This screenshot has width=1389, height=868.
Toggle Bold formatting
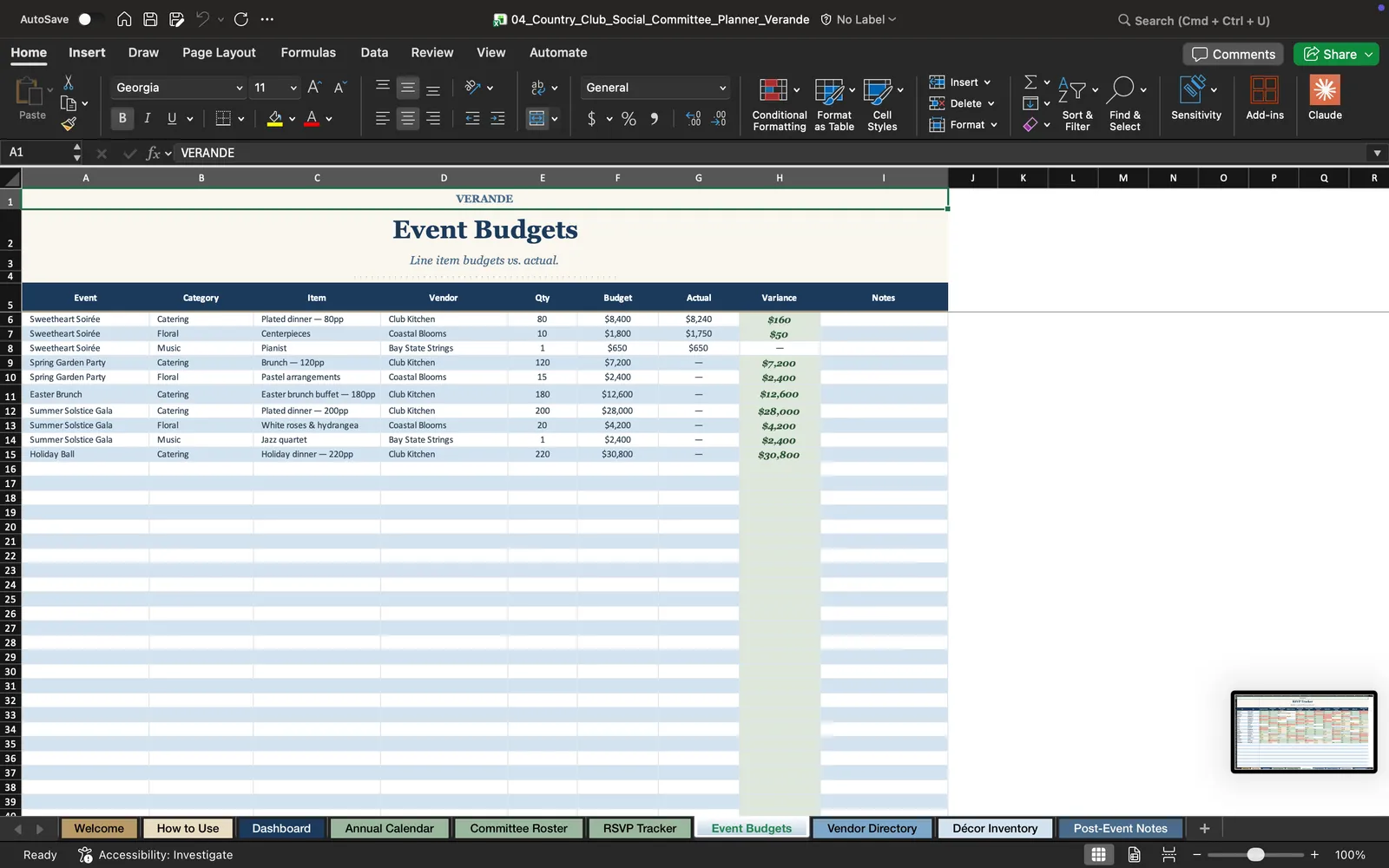(122, 118)
